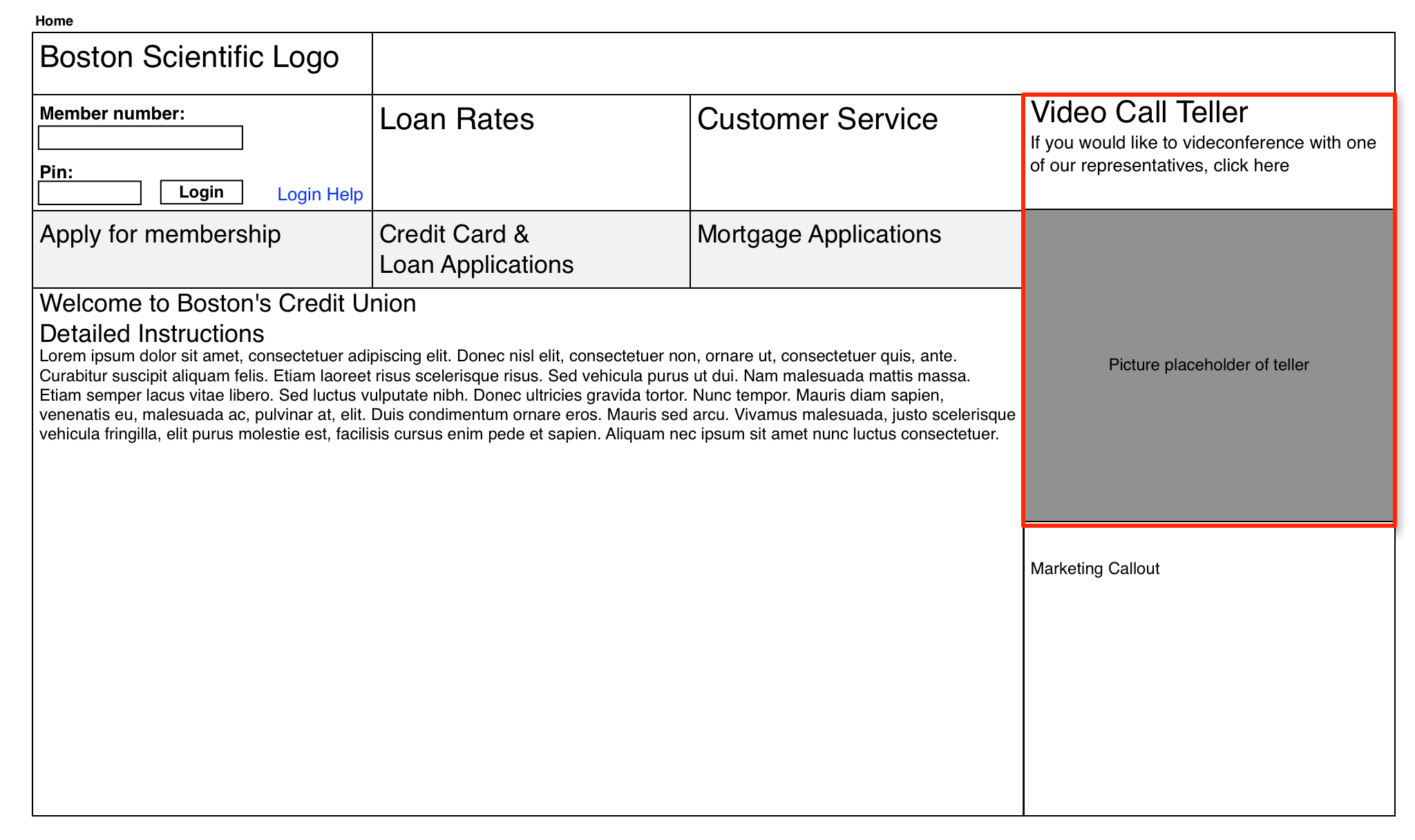
Task: Click the Login button
Action: click(x=200, y=191)
